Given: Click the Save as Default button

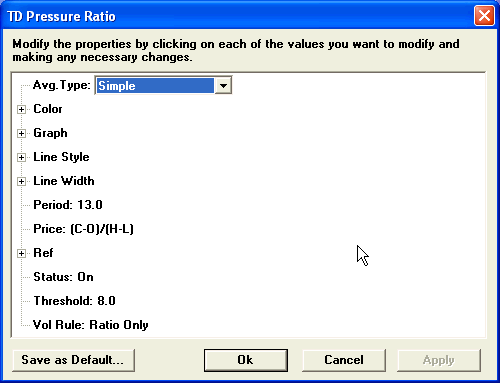Looking at the screenshot, I should click(73, 360).
